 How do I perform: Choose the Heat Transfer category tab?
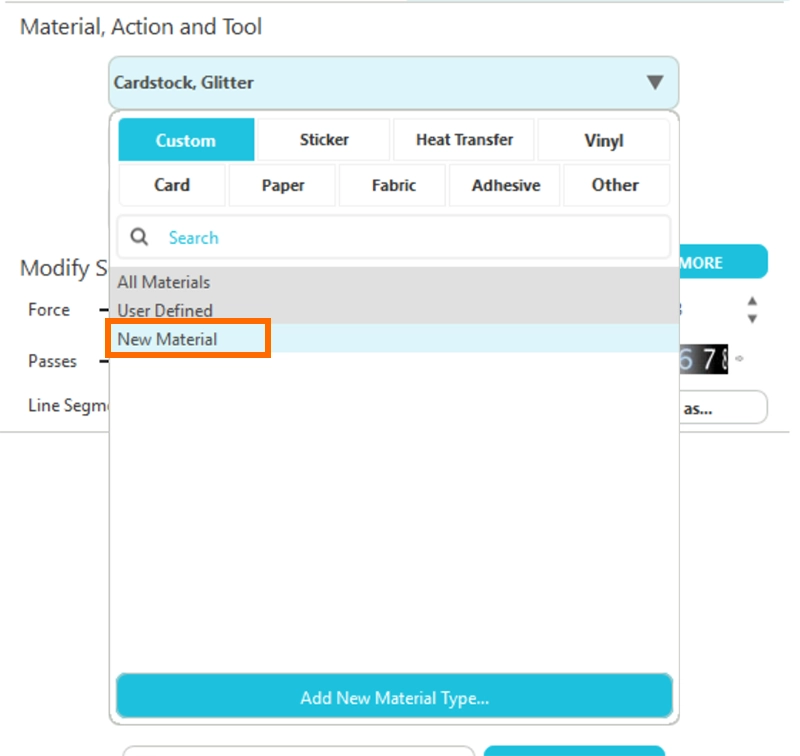point(464,140)
